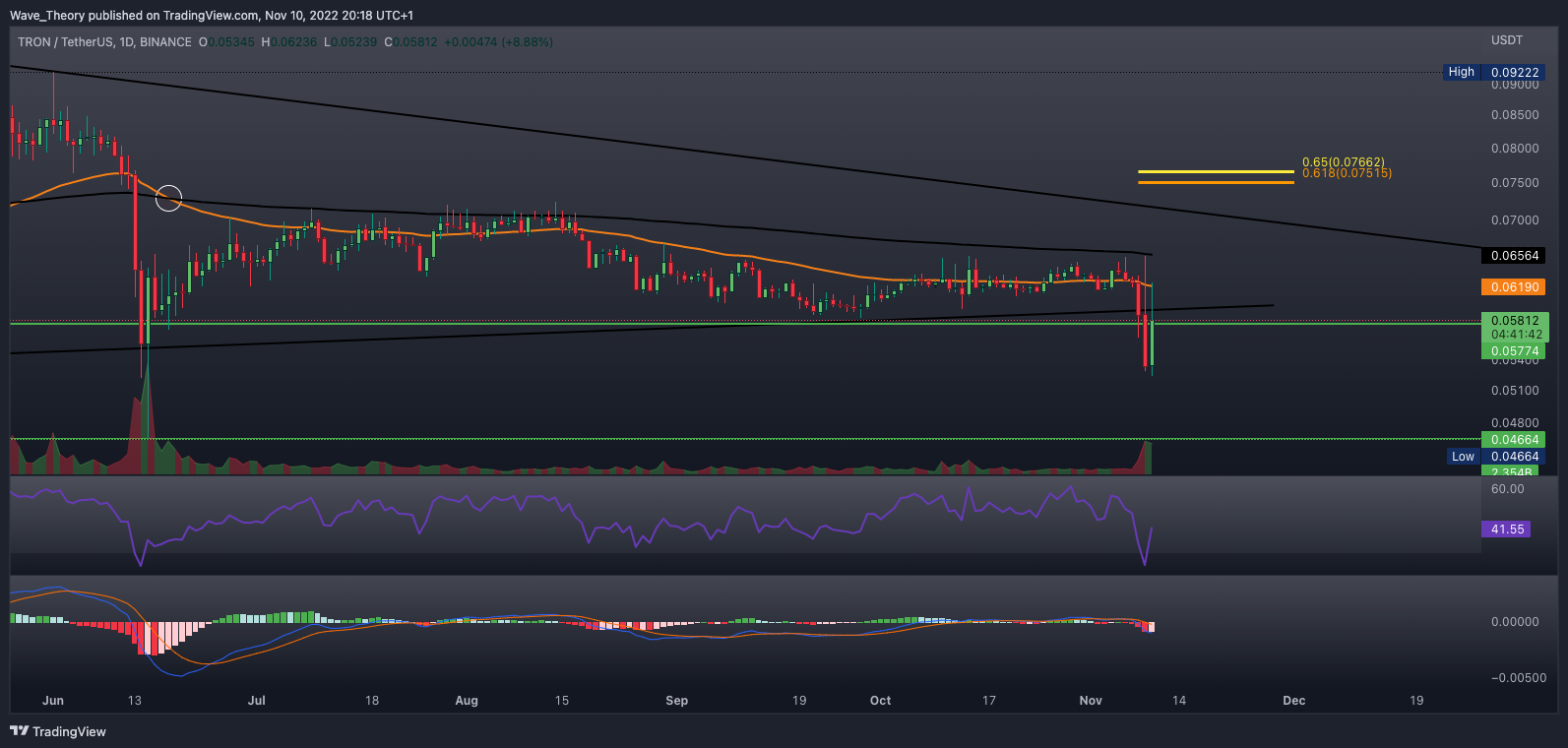Viewport: 1568px width, 748px height.
Task: Select the High price tag 0.09222
Action: coord(1514,72)
